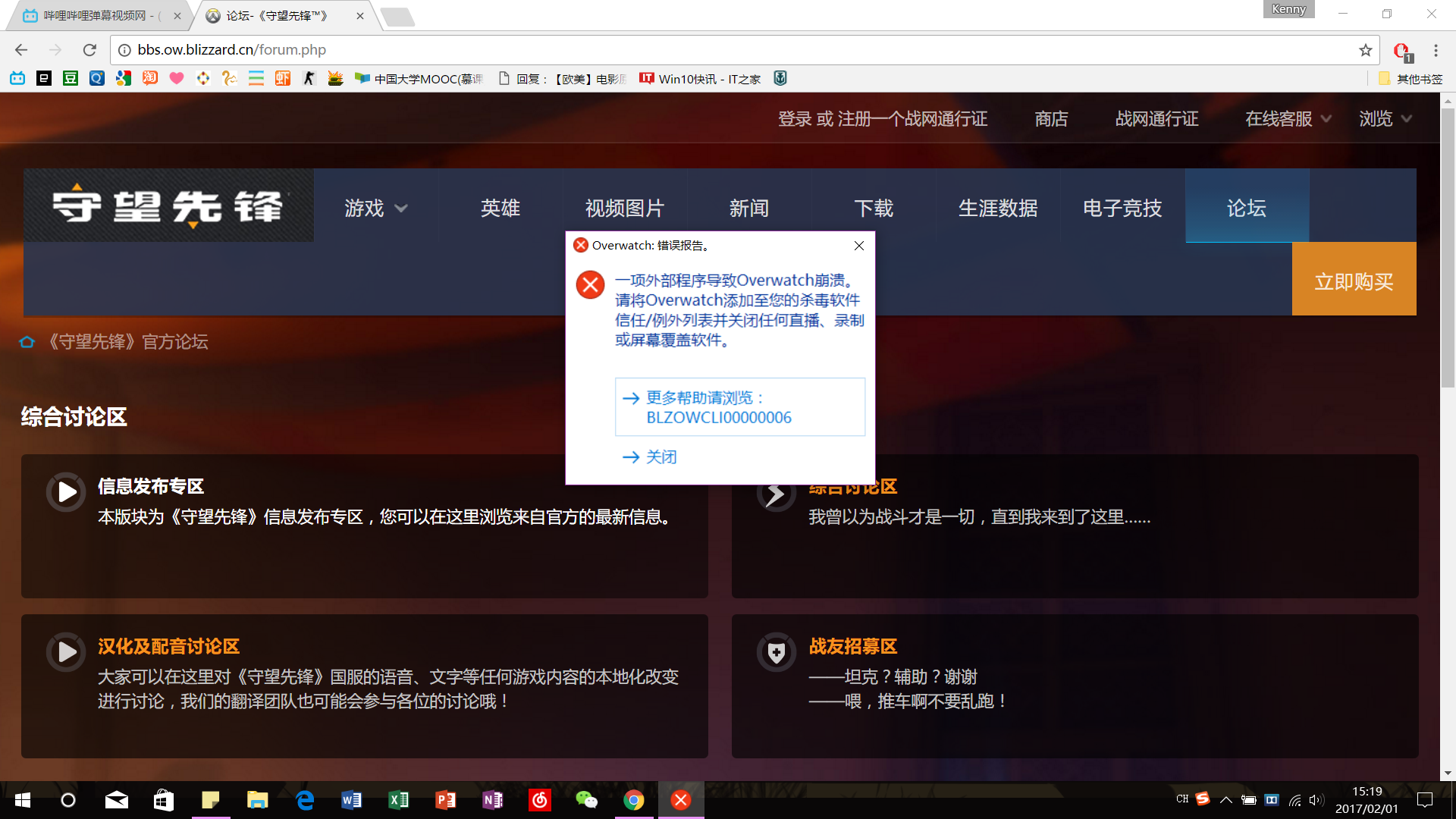The width and height of the screenshot is (1456, 819).
Task: Open PowerPoint from the taskbar
Action: click(x=446, y=800)
